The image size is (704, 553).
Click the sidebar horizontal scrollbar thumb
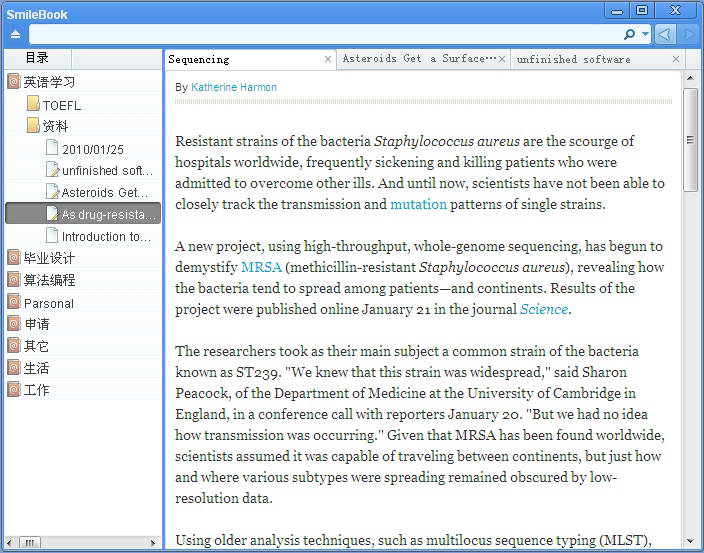coord(30,542)
